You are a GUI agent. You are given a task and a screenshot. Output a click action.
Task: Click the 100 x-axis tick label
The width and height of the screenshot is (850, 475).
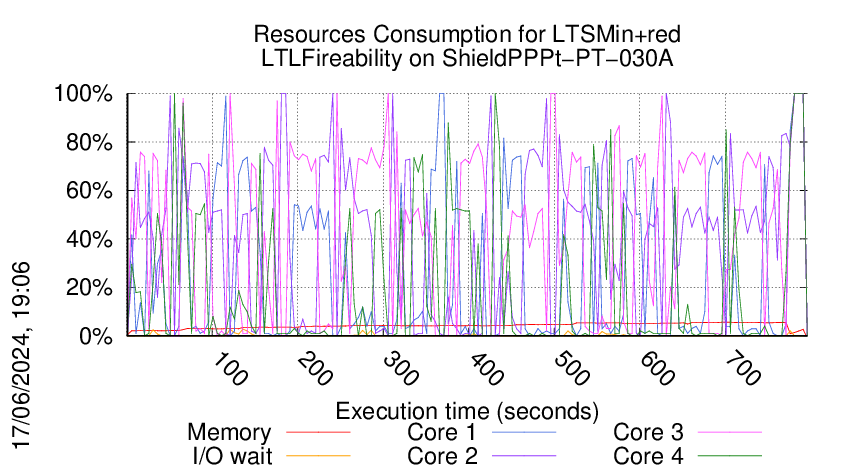pos(230,369)
